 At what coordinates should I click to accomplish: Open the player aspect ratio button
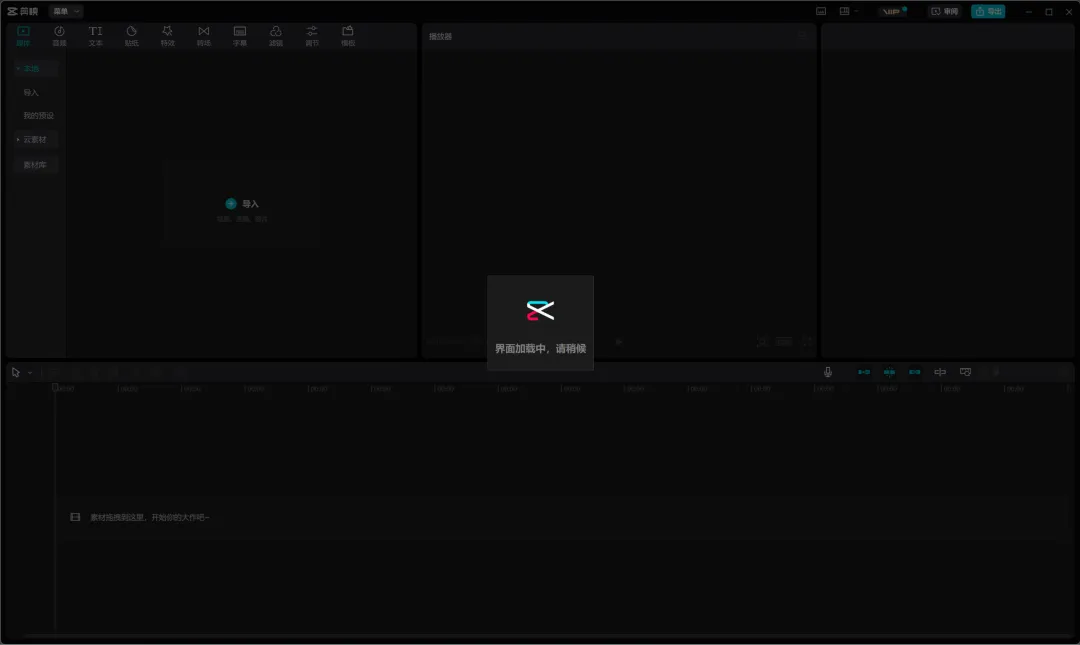(784, 342)
